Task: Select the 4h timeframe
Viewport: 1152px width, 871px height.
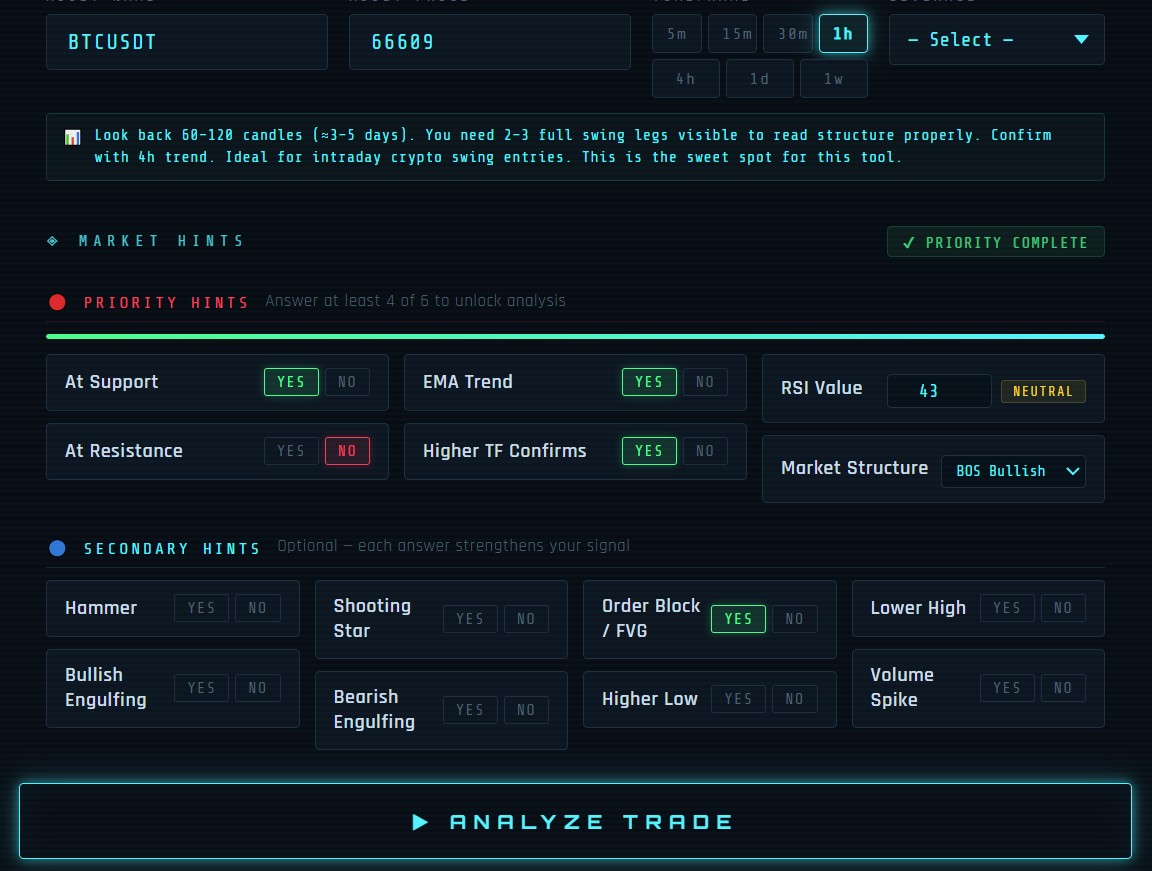Action: [685, 79]
